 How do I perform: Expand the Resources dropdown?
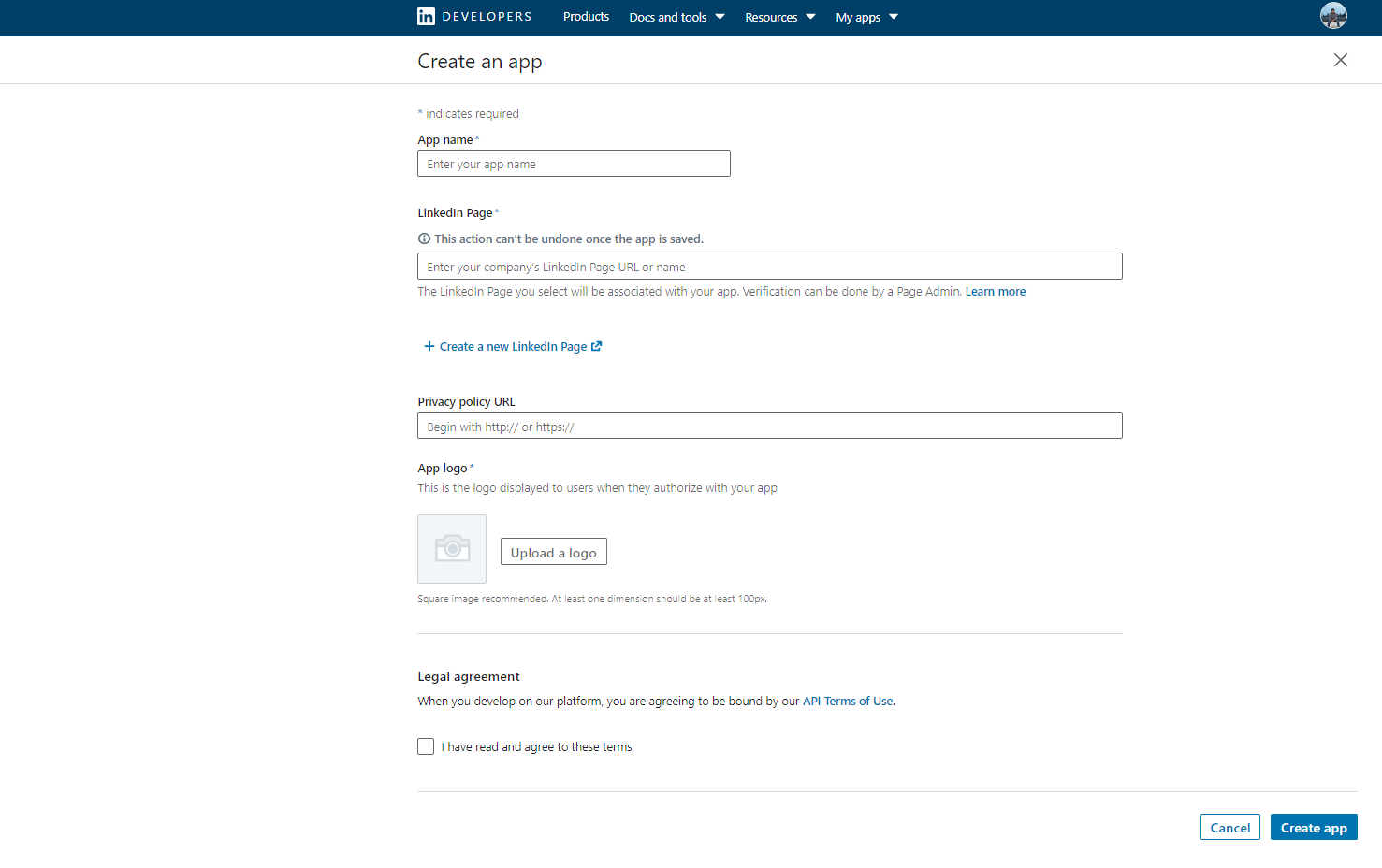point(780,17)
